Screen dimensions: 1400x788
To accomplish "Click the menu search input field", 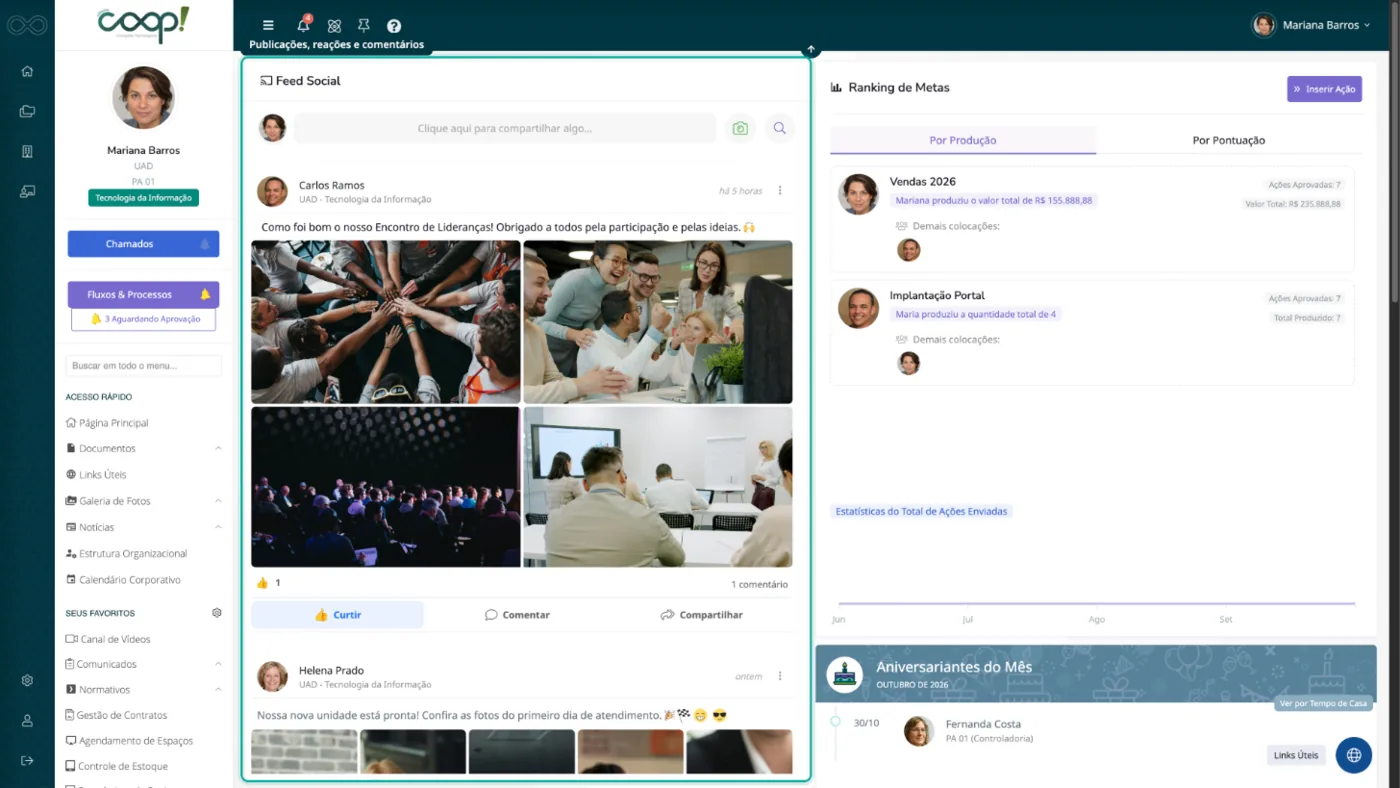I will point(143,366).
